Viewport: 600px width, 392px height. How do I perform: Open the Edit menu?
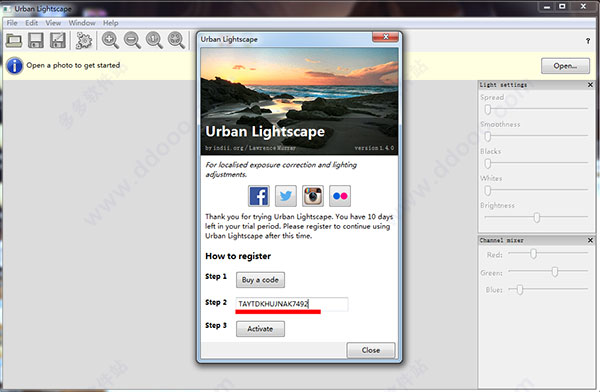32,23
